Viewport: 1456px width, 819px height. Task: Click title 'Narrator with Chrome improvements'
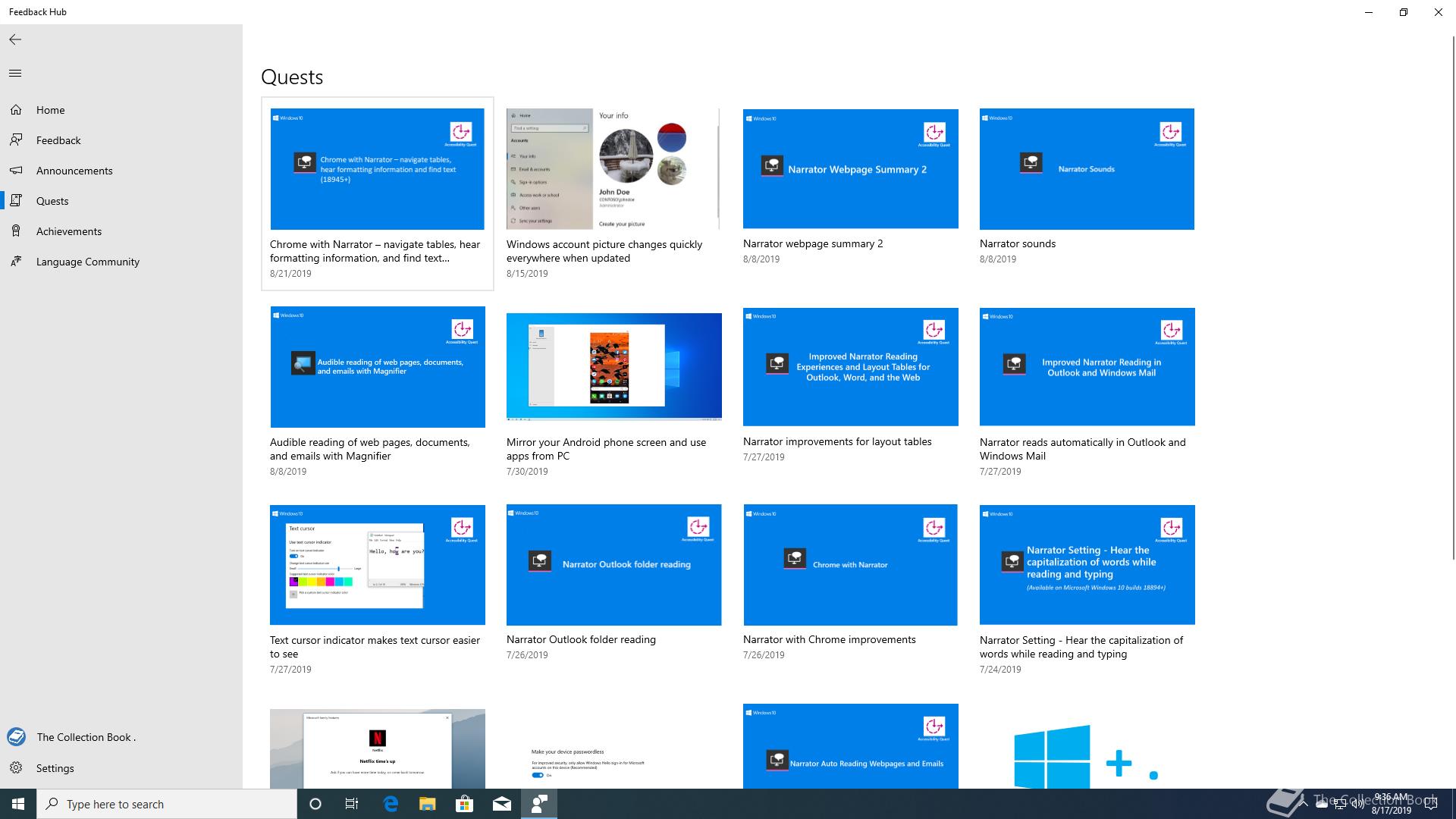pyautogui.click(x=830, y=639)
